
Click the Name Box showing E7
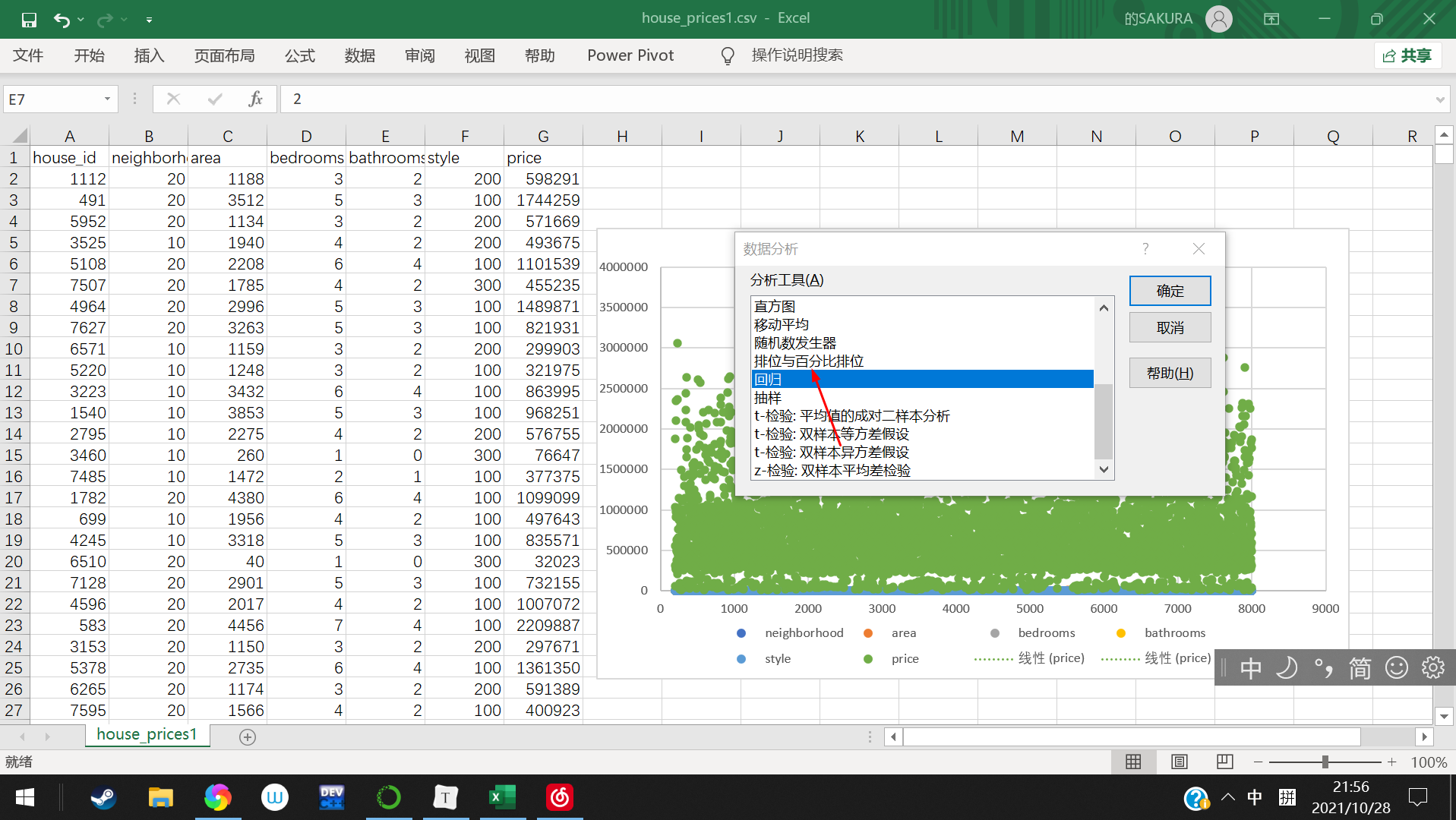pyautogui.click(x=52, y=99)
